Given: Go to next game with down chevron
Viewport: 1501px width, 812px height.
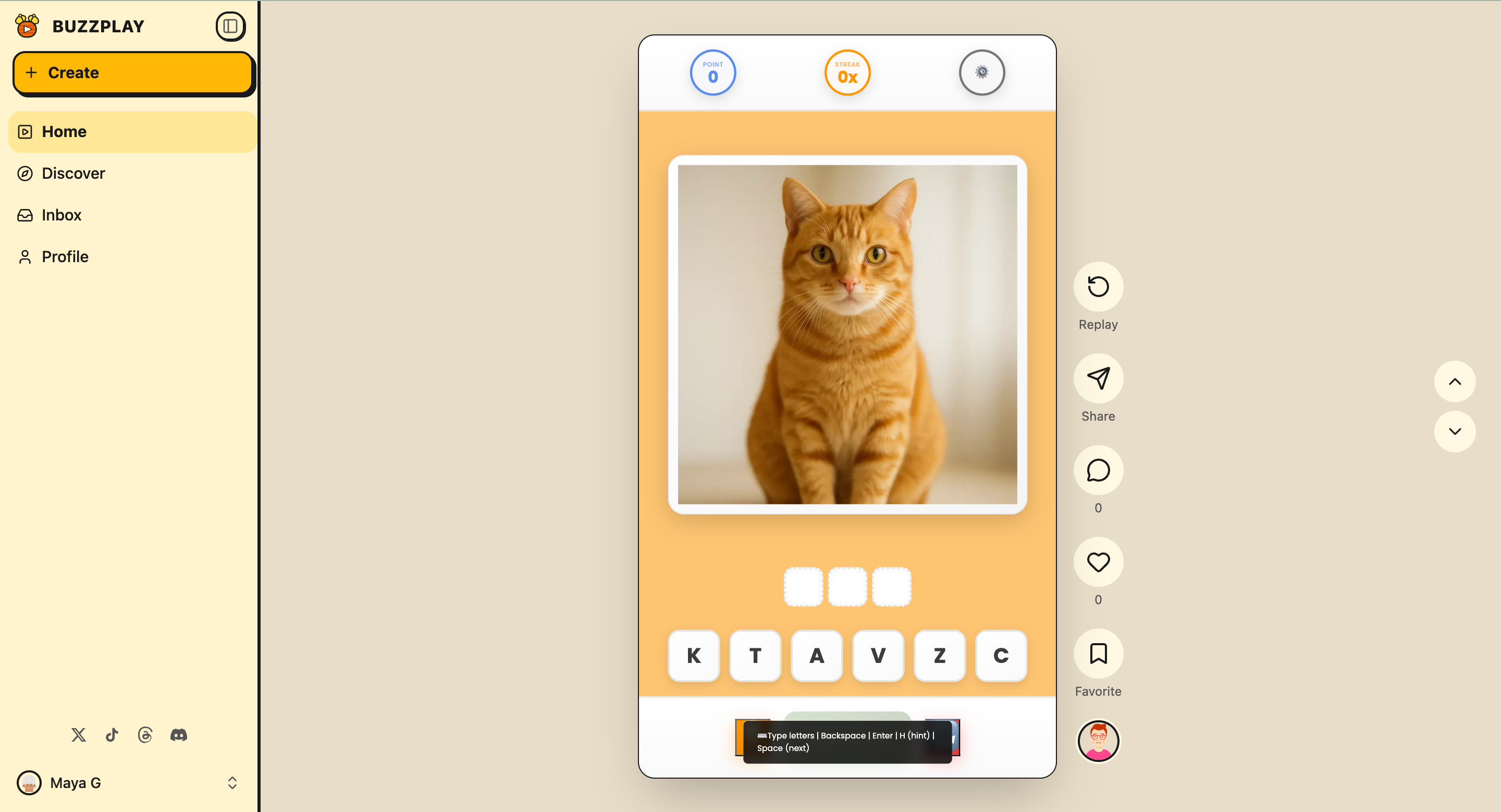Looking at the screenshot, I should point(1455,432).
